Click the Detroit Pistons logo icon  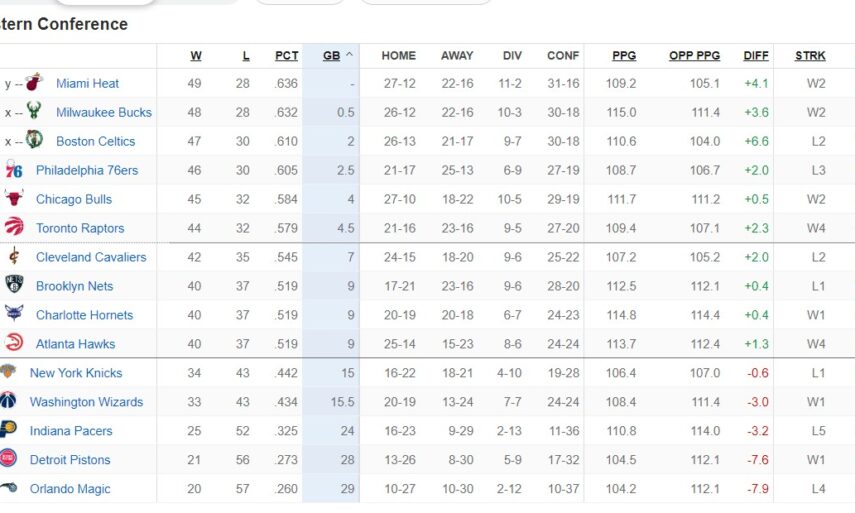8,460
